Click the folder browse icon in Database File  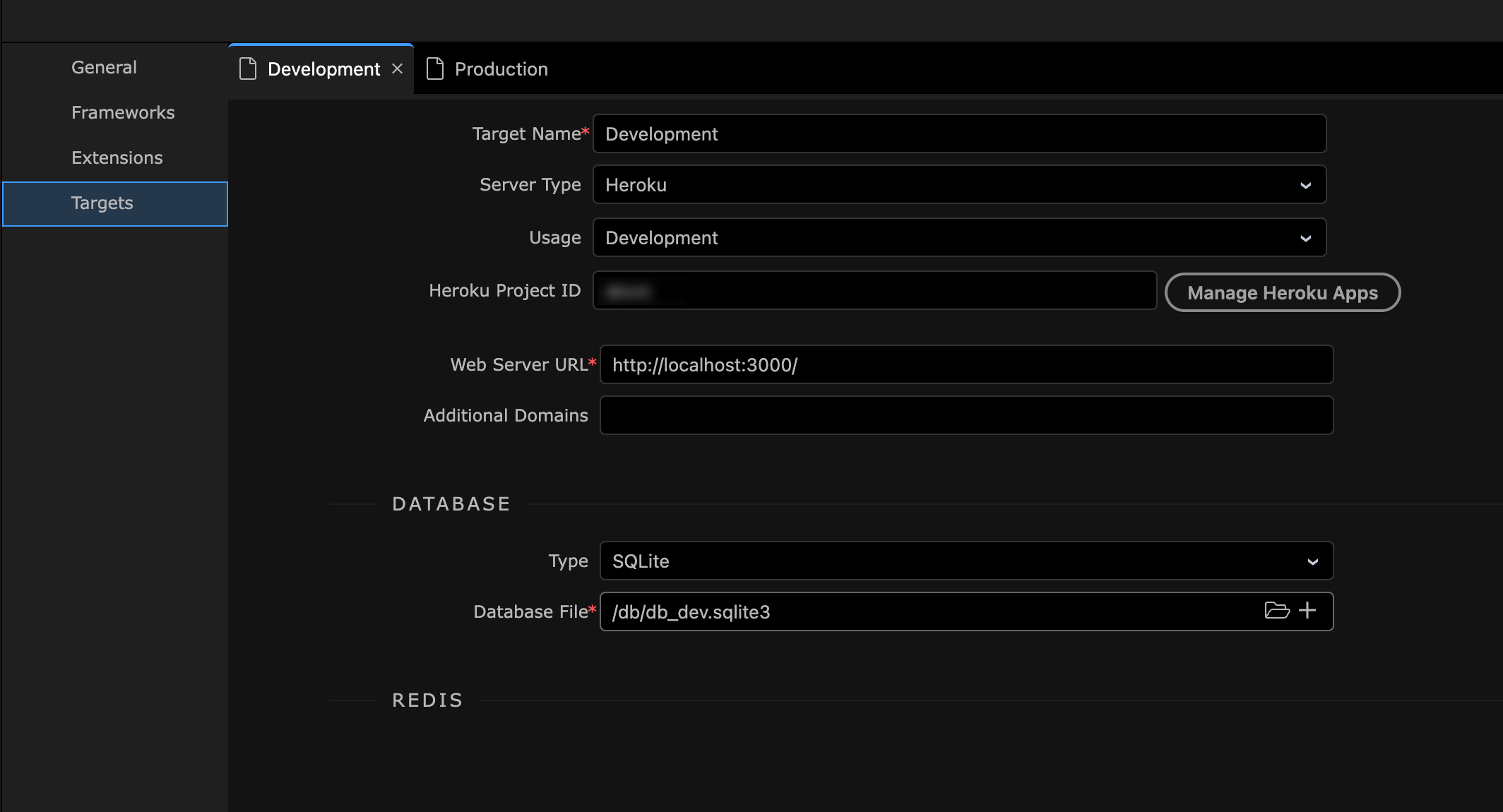1276,611
